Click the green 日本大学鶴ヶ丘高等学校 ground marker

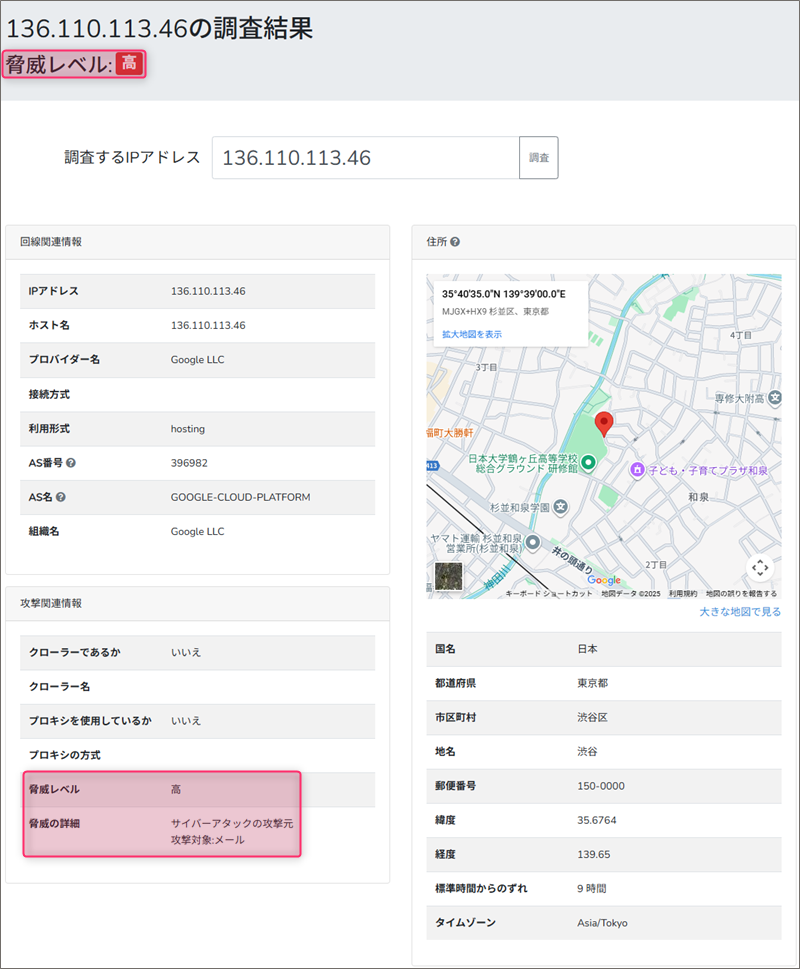point(588,462)
